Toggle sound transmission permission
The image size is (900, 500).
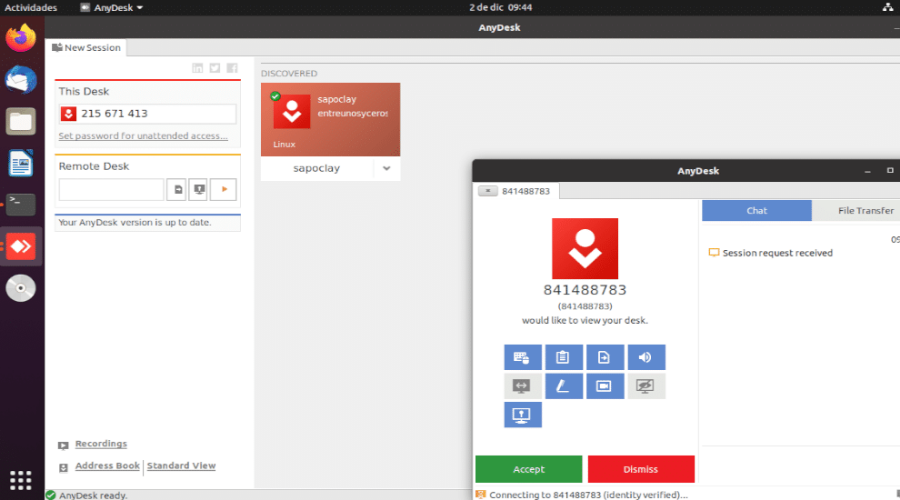click(646, 357)
